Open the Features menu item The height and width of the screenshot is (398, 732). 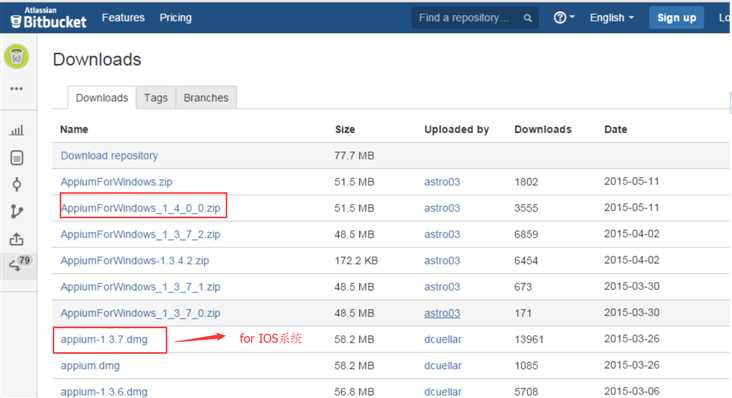click(123, 18)
